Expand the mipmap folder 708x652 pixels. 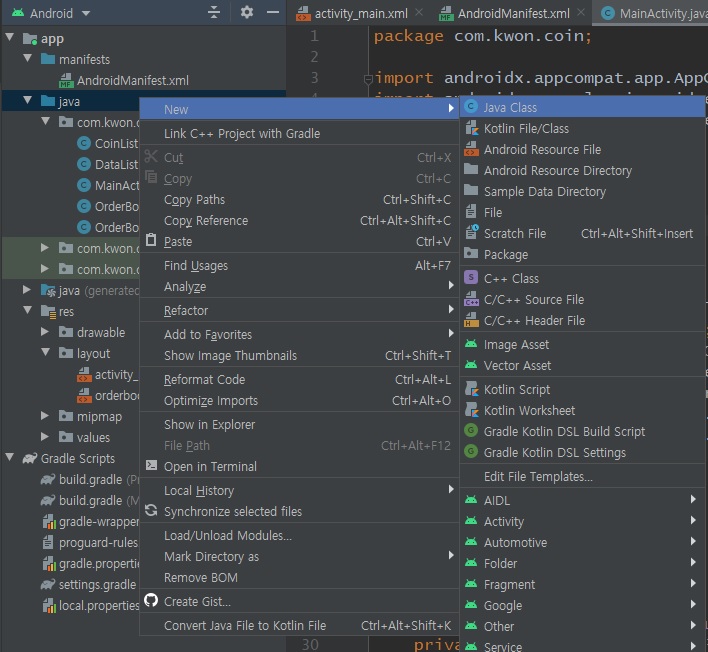45,416
